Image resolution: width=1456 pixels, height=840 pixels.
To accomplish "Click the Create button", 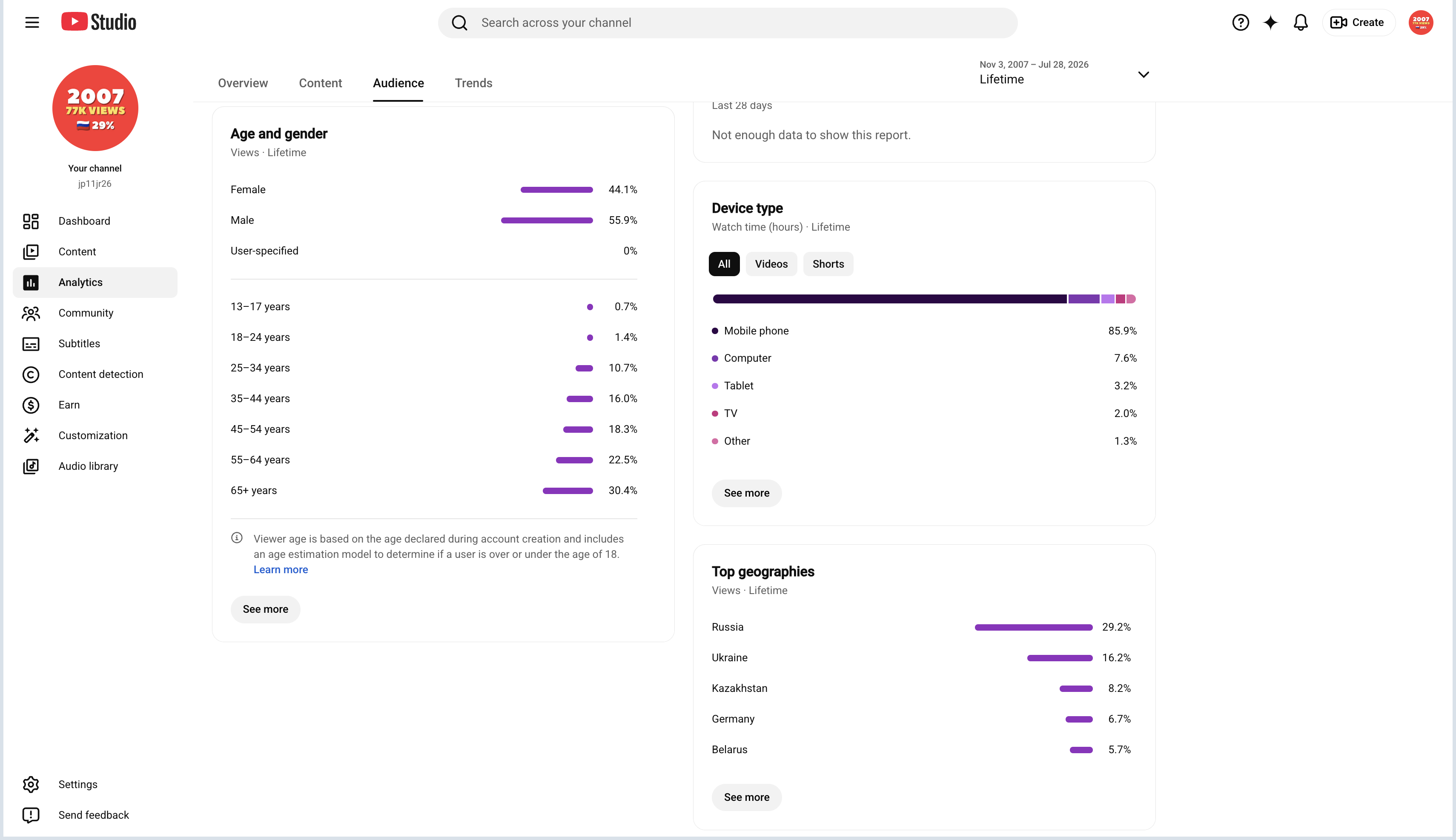I will 1359,23.
